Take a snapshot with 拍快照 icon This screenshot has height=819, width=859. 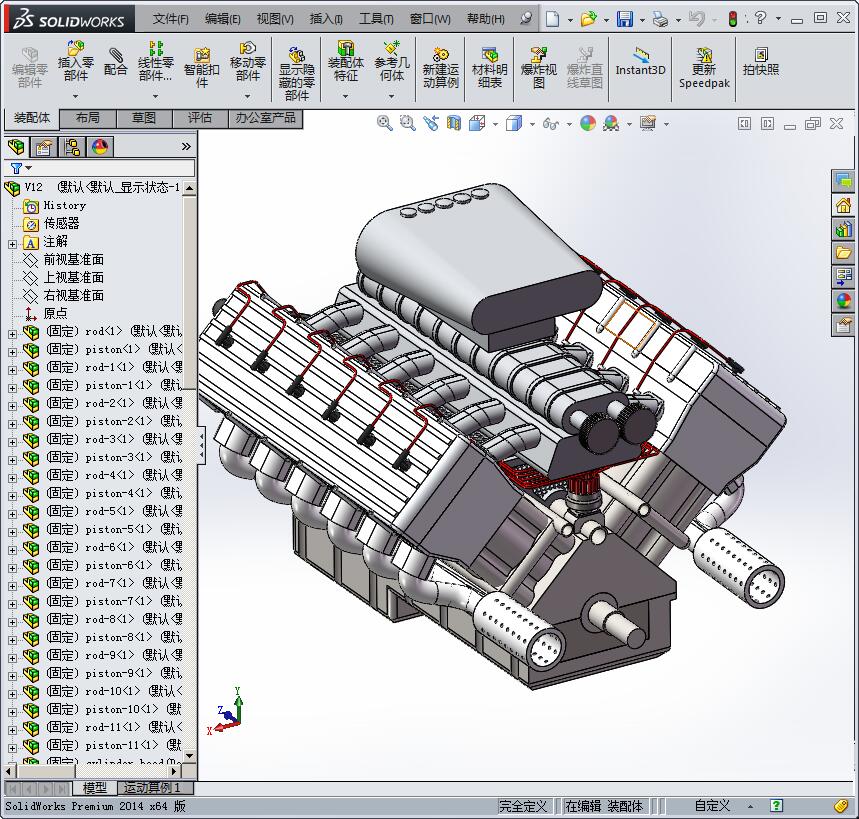pos(761,62)
